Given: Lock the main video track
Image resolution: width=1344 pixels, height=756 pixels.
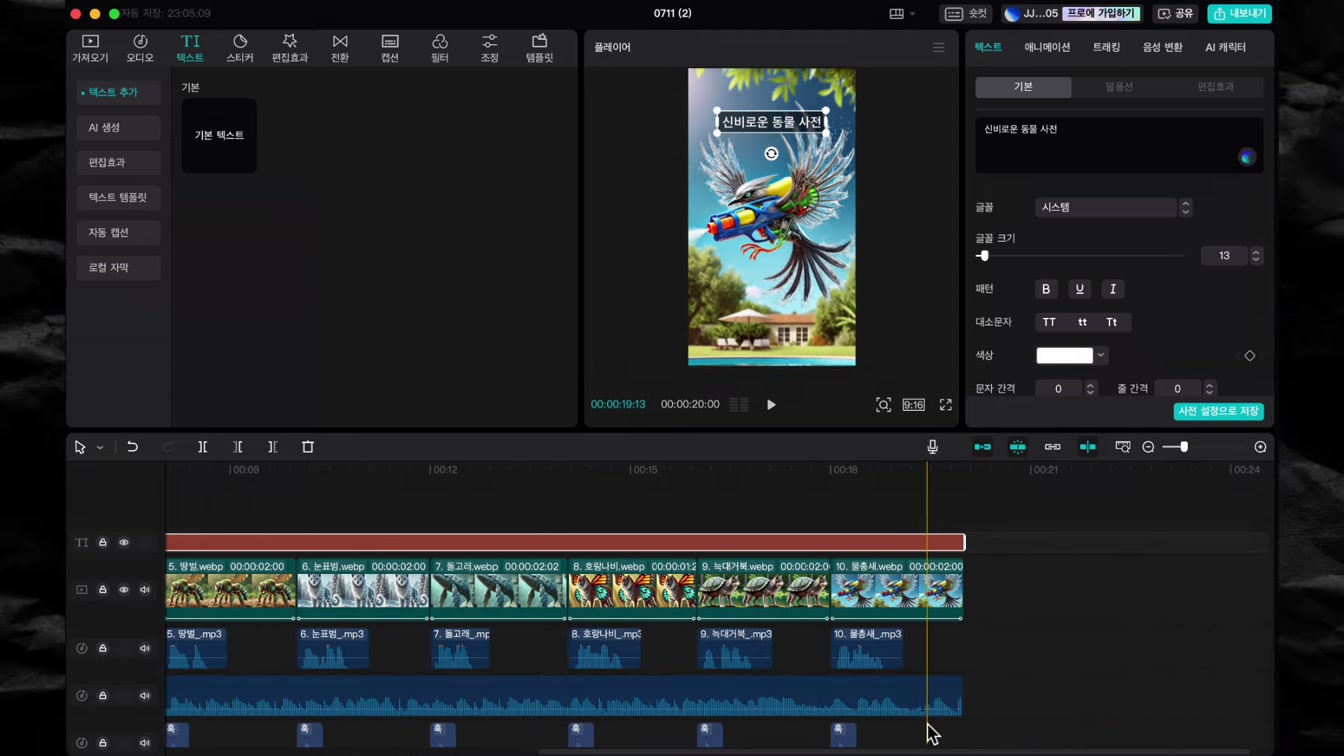Looking at the screenshot, I should 102,590.
